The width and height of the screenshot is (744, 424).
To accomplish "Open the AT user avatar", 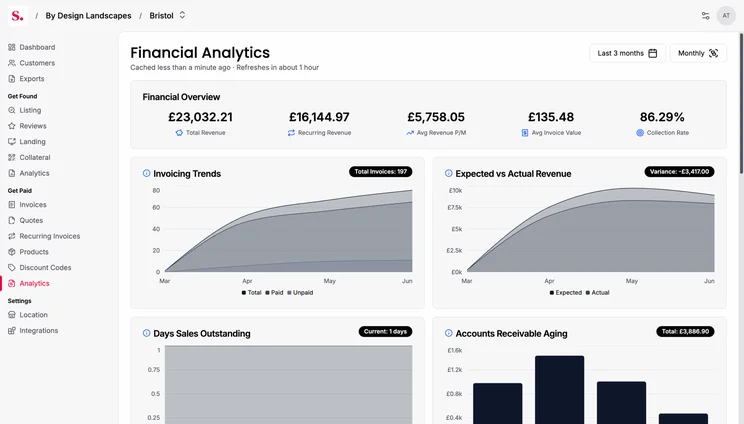I will (726, 16).
